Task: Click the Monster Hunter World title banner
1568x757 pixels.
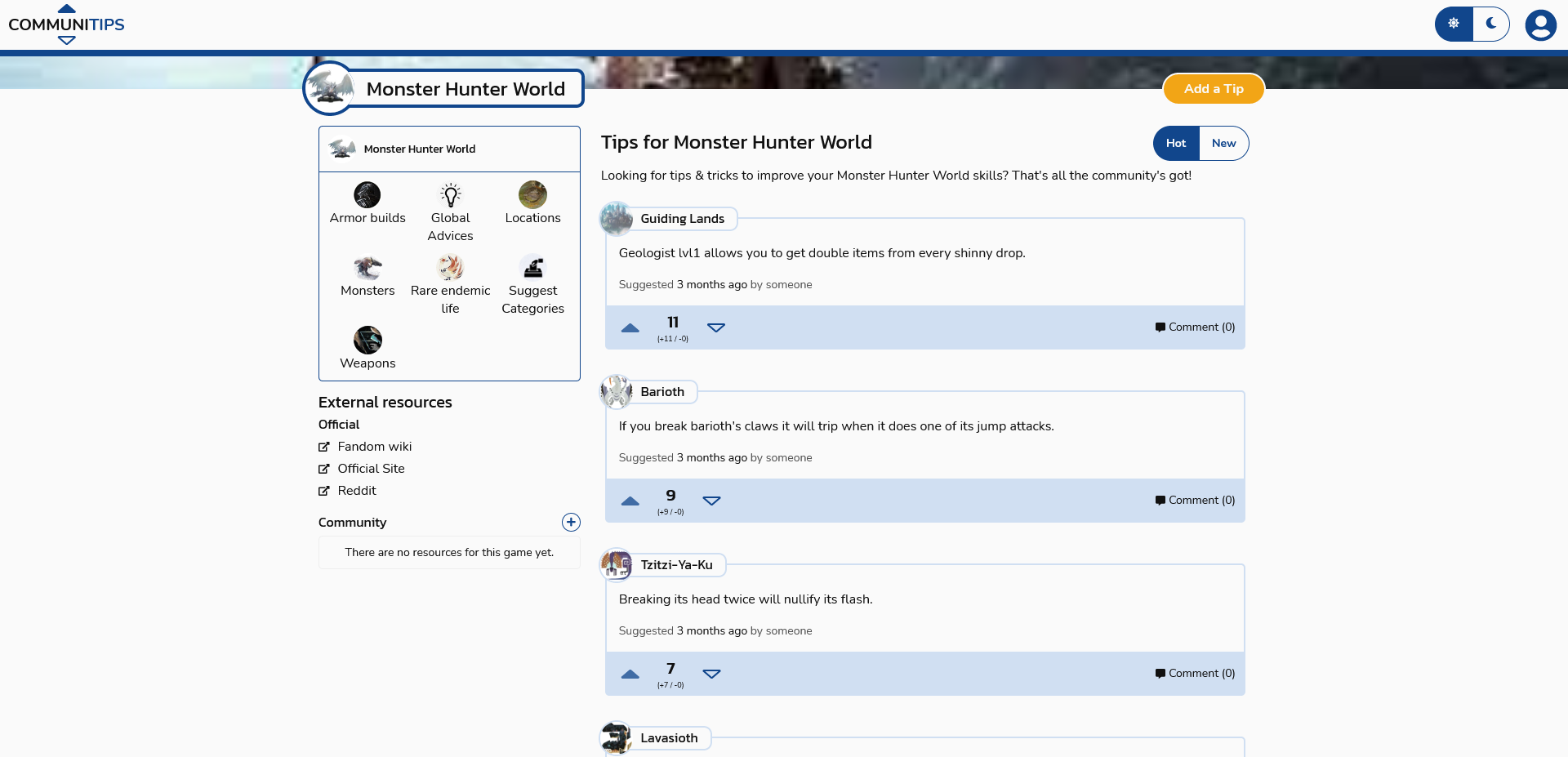Action: (x=465, y=89)
